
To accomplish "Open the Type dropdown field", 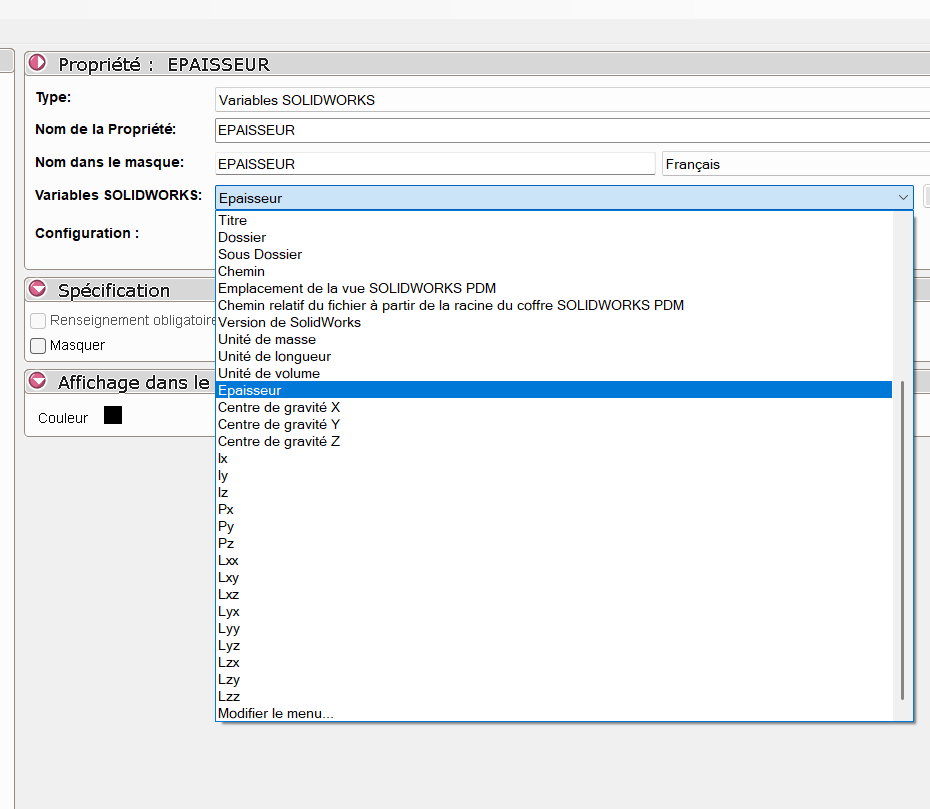I will click(x=572, y=100).
